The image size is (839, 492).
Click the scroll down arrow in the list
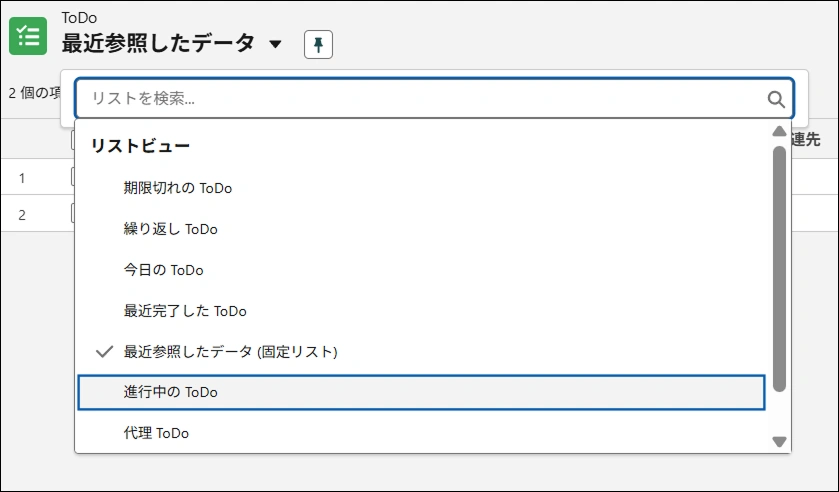[x=779, y=441]
